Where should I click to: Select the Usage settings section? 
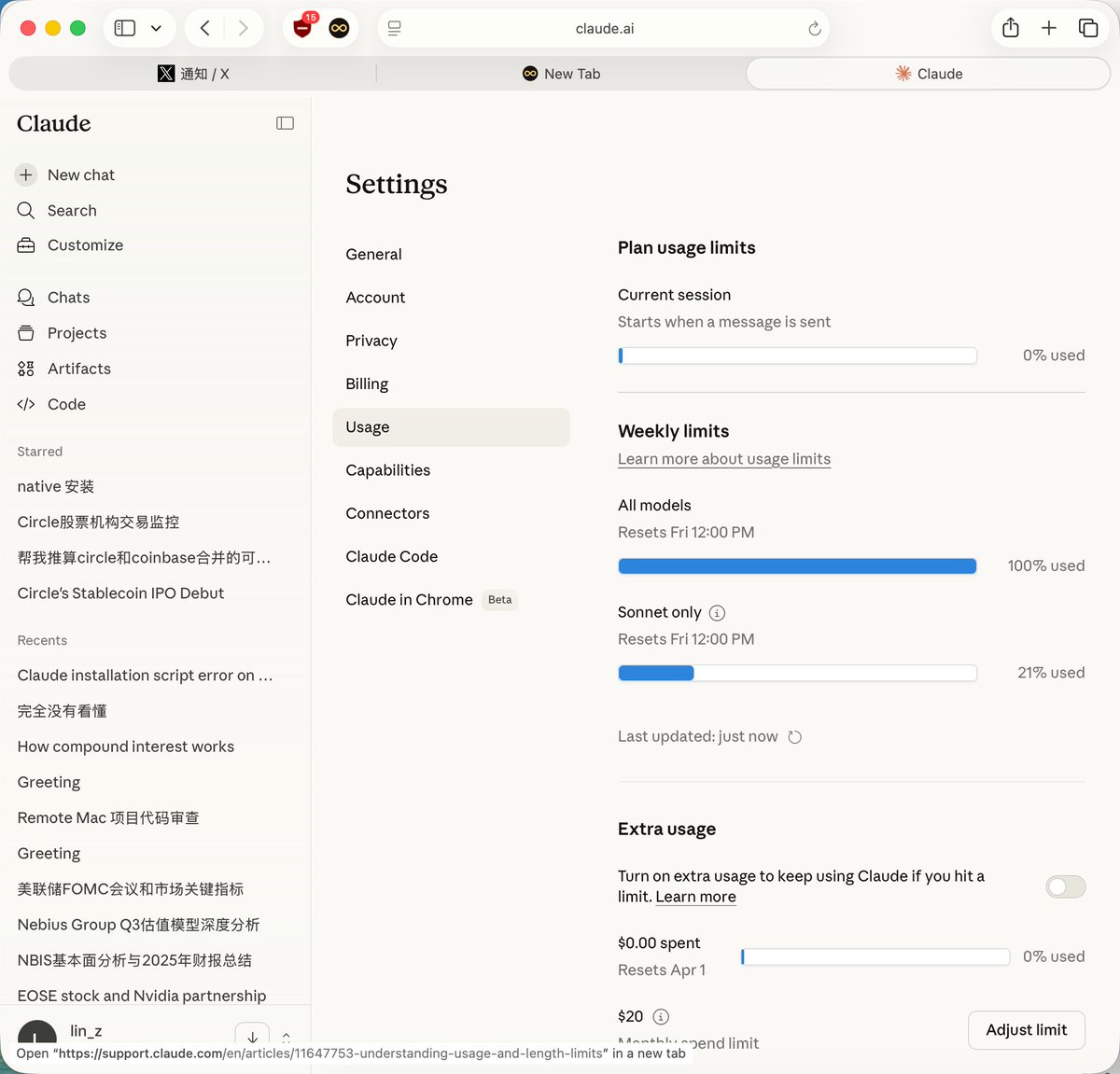click(x=451, y=427)
